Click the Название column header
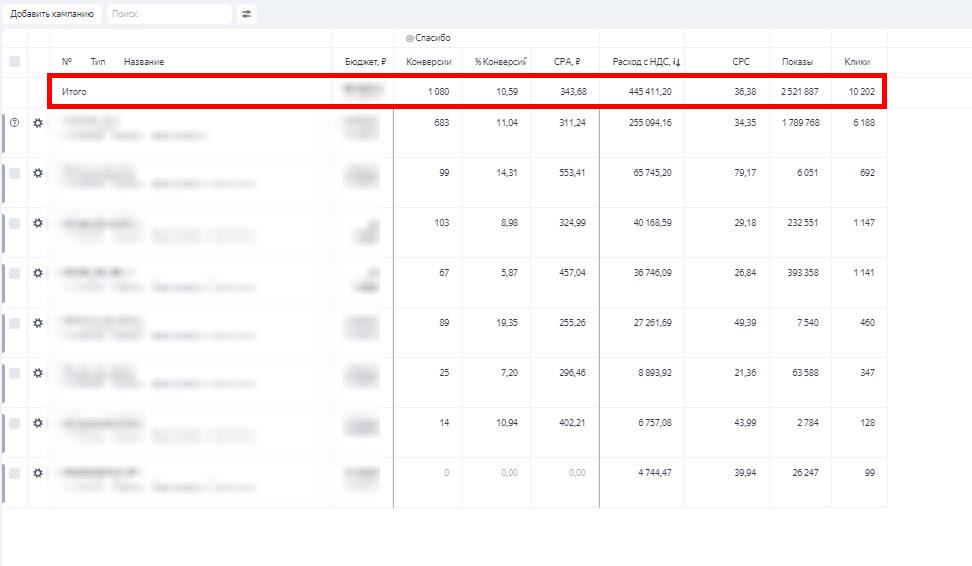972x566 pixels. point(144,61)
